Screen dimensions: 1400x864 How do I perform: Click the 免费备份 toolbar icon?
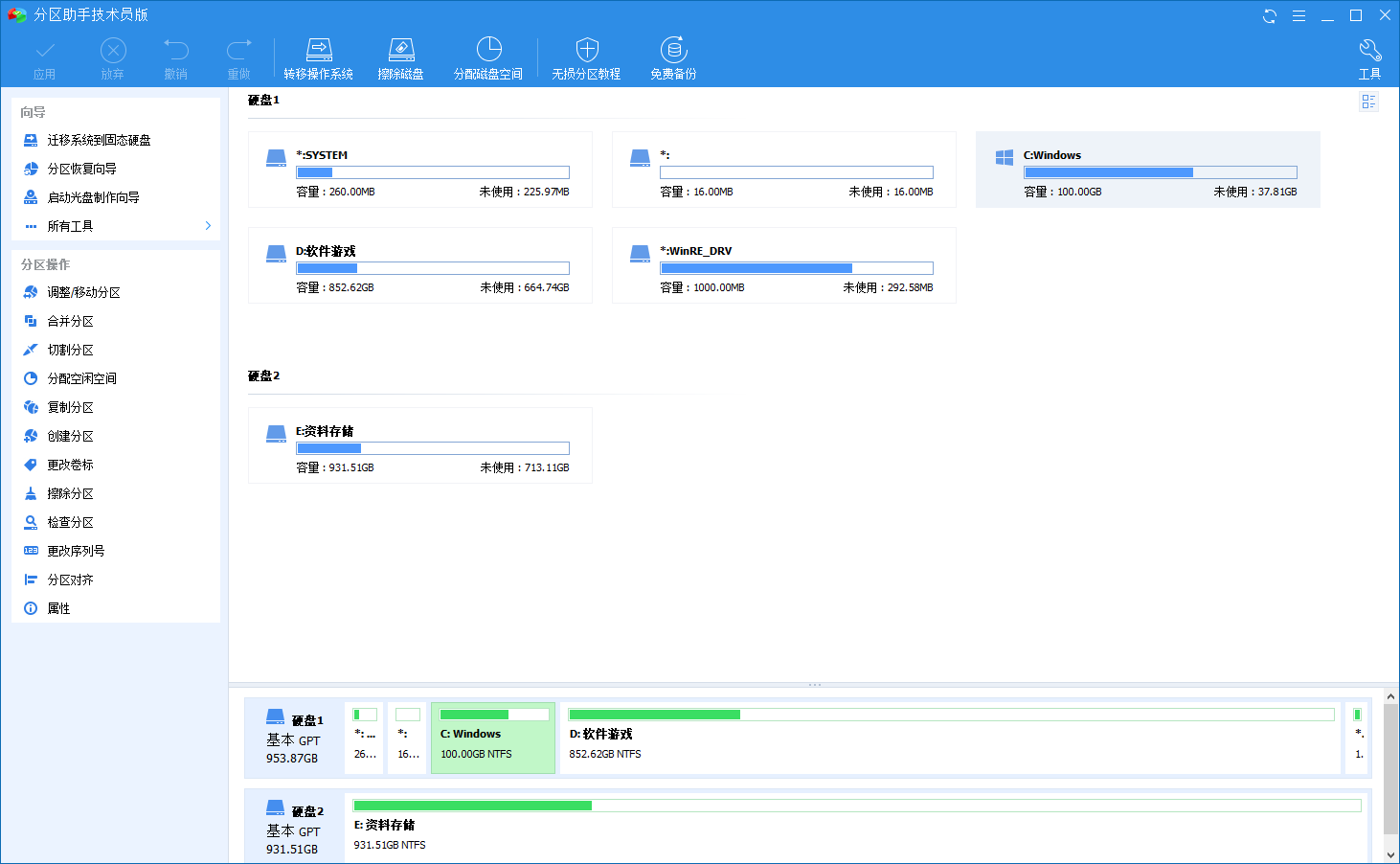[x=673, y=58]
